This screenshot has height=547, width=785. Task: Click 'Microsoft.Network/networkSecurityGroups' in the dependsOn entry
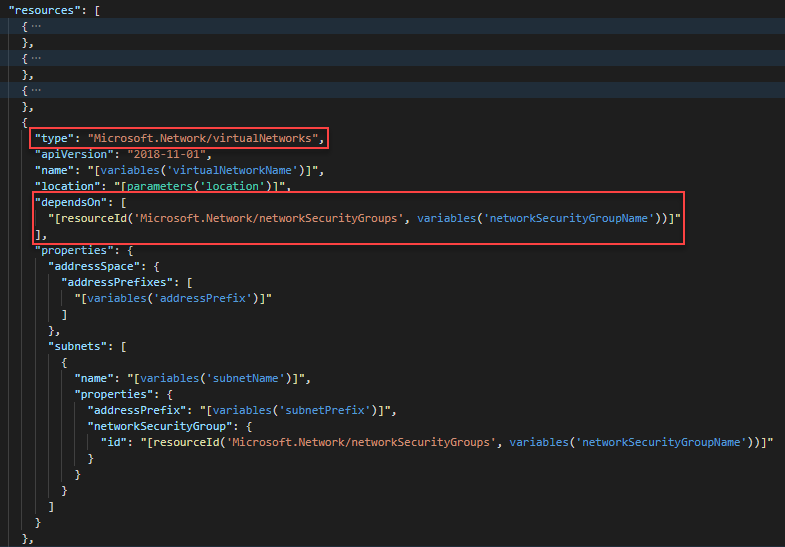pos(269,218)
